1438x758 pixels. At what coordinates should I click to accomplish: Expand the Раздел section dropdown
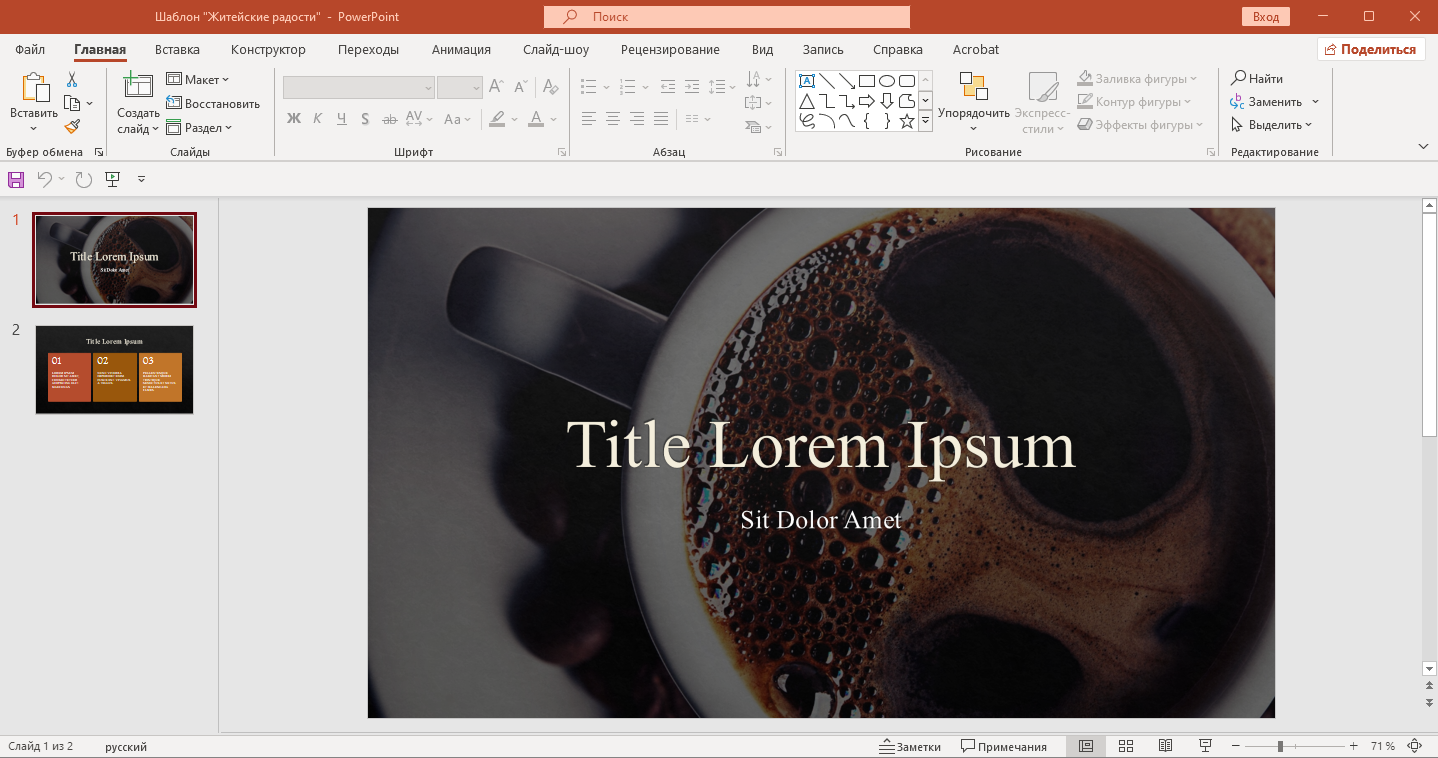click(199, 127)
